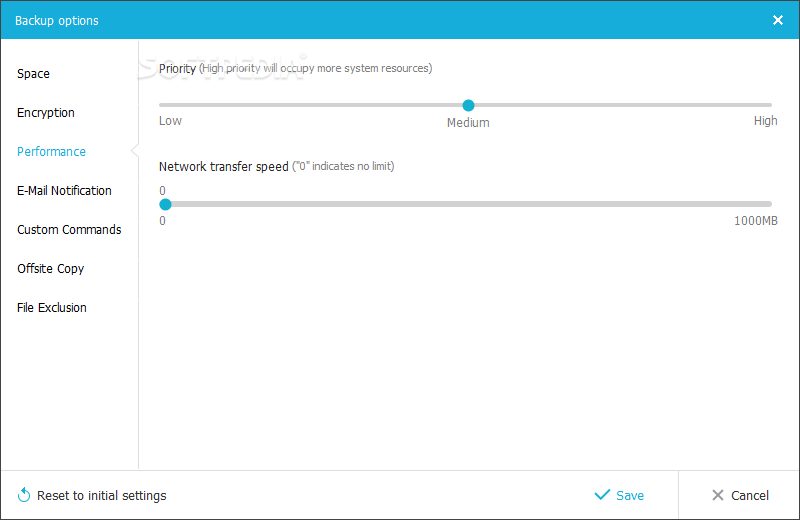This screenshot has width=800, height=520.
Task: Open the Custom Commands section
Action: pyautogui.click(x=69, y=230)
